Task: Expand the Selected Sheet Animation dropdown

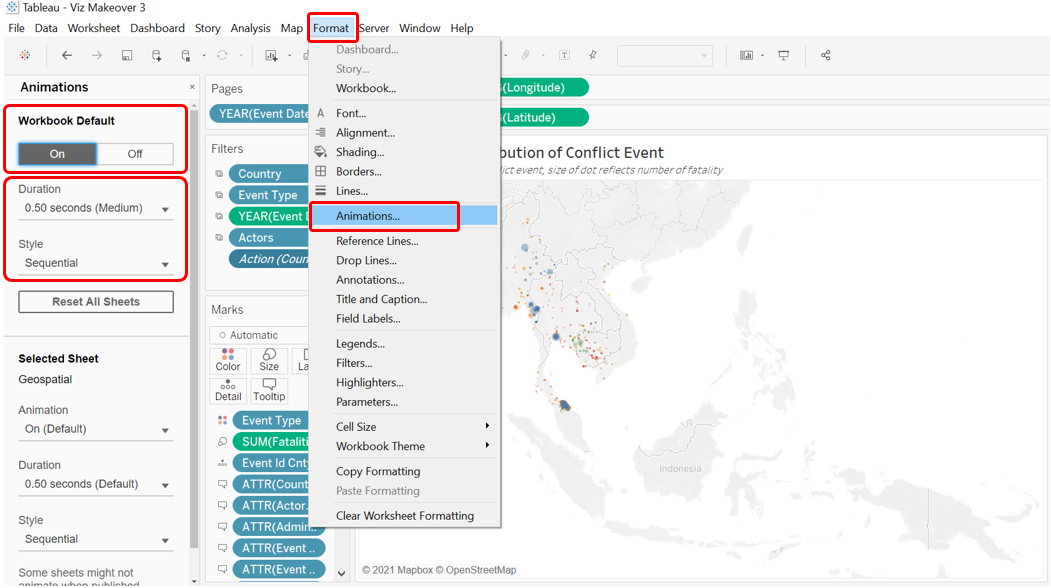Action: 96,429
